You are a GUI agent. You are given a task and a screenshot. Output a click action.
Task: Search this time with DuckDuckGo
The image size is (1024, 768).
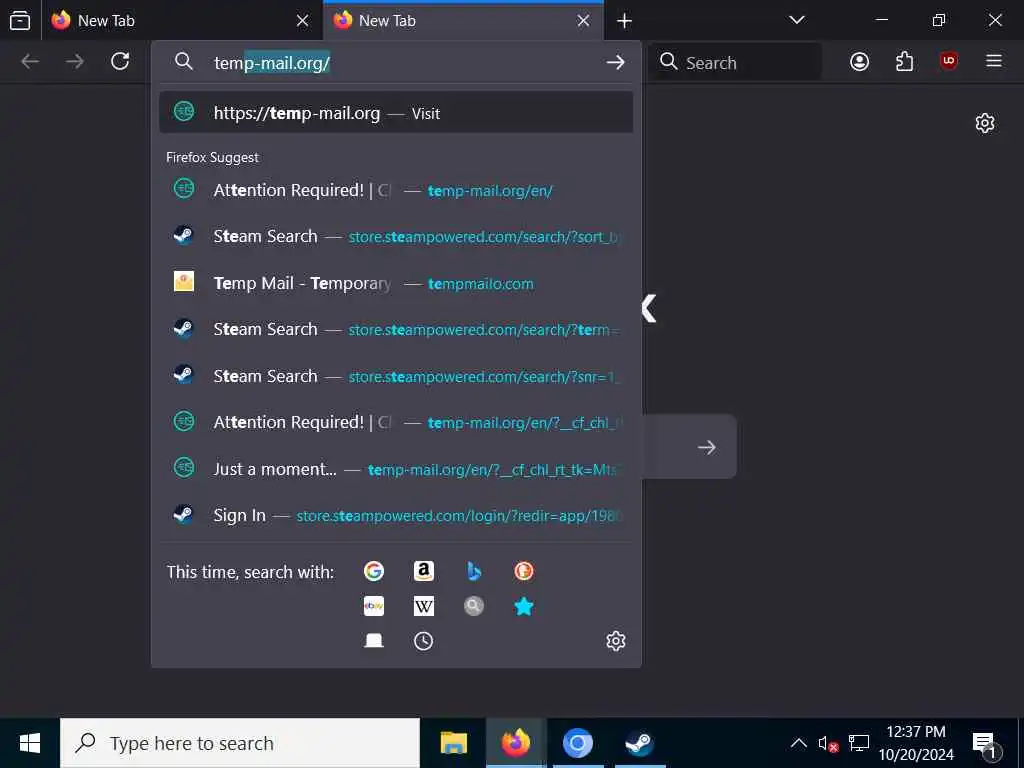click(x=524, y=571)
